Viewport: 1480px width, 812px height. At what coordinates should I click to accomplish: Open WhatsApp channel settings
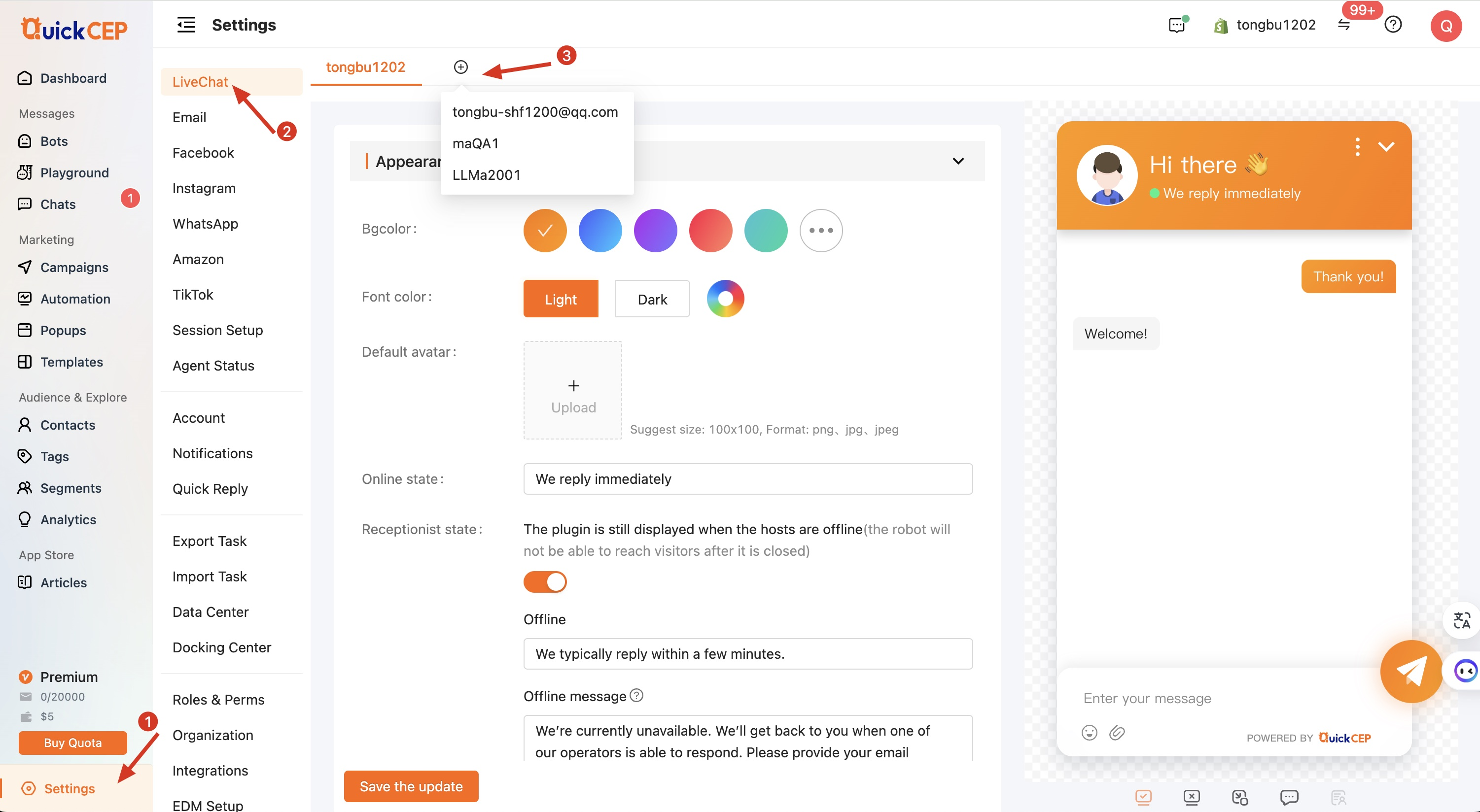click(205, 224)
